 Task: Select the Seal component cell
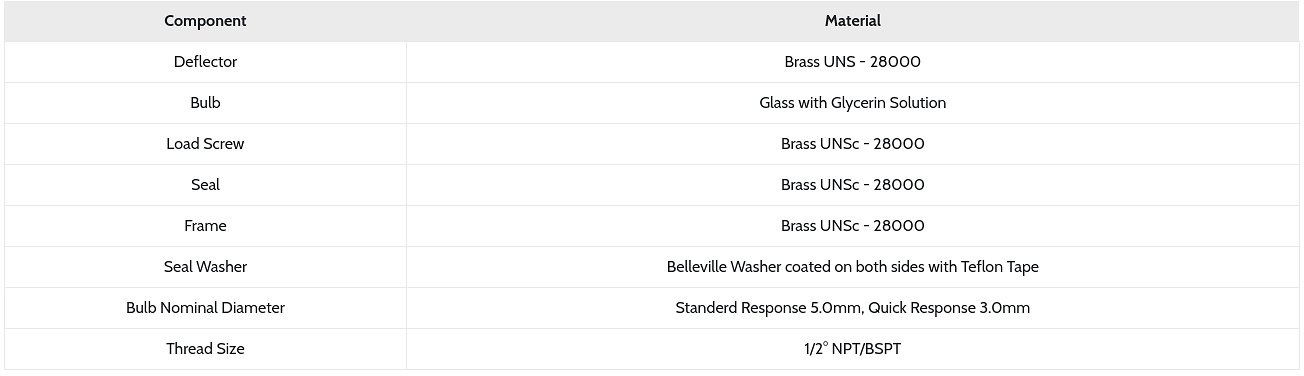click(x=205, y=185)
